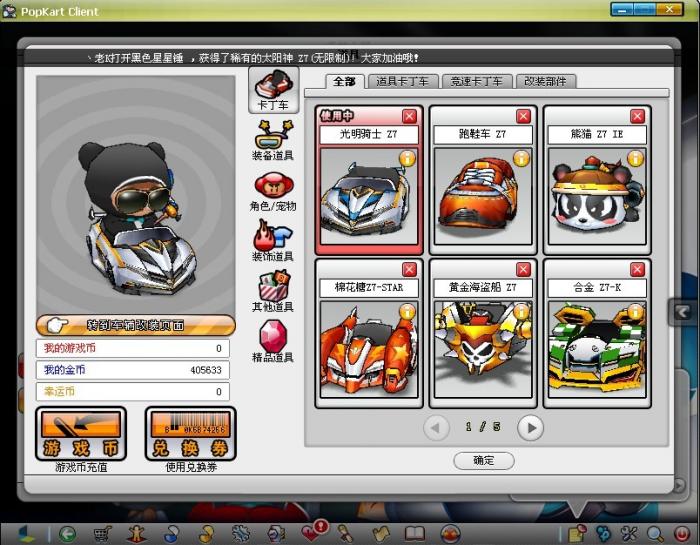The height and width of the screenshot is (545, 700).
Task: Select the 熊猫 Z7 IE kart thumbnail
Action: coord(597,196)
